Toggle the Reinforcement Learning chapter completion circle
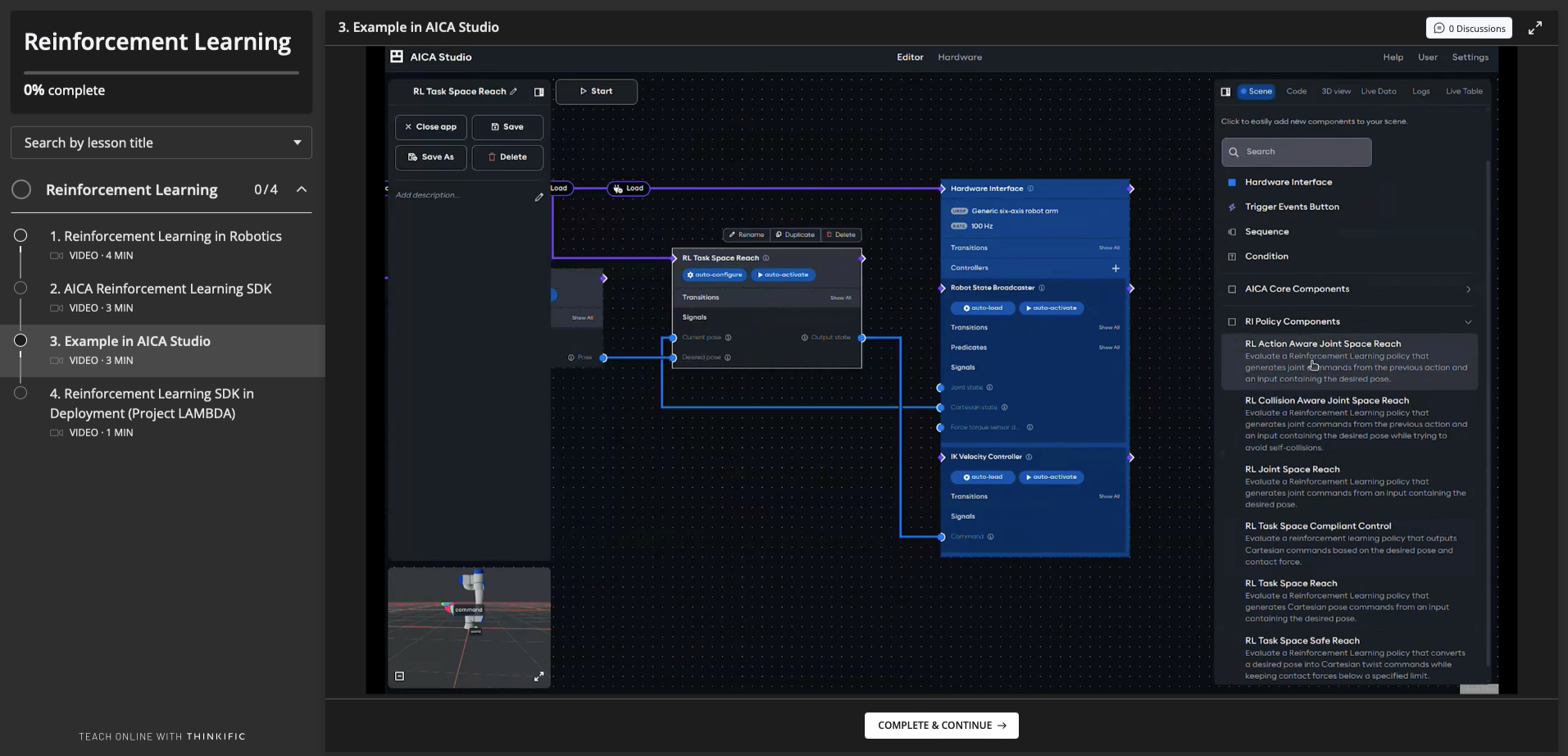Image resolution: width=1568 pixels, height=756 pixels. pyautogui.click(x=21, y=189)
